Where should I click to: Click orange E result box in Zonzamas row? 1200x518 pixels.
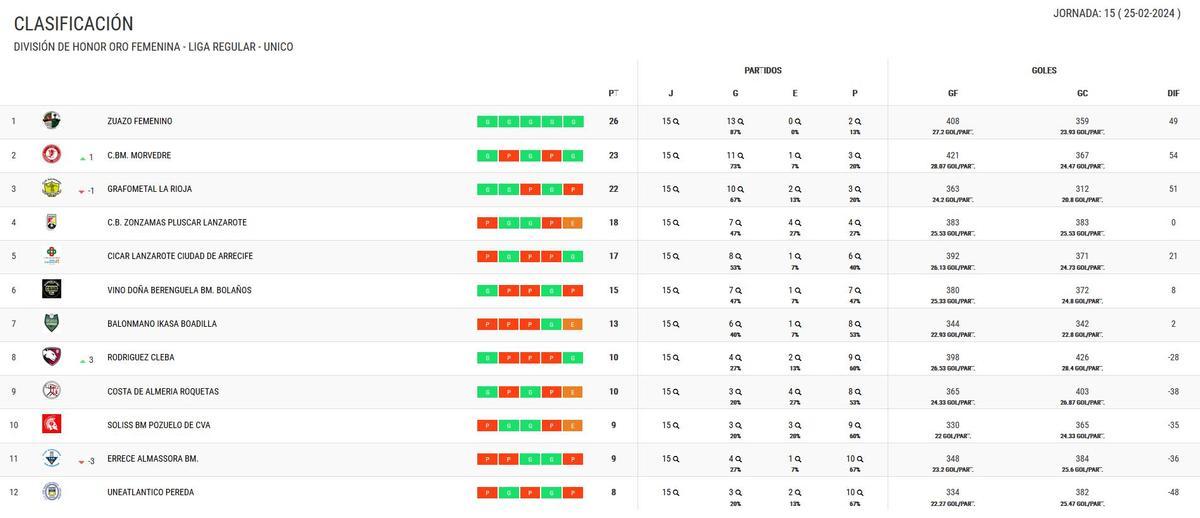pyautogui.click(x=573, y=223)
